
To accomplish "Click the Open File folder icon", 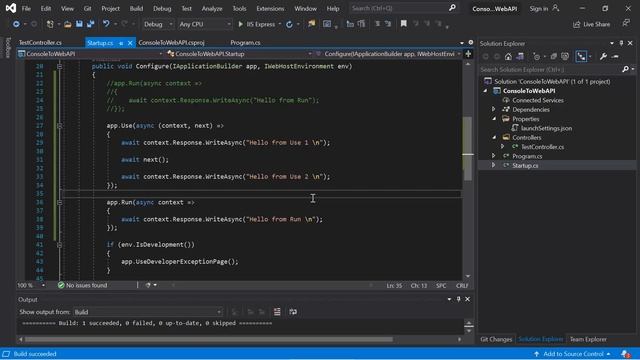I will [x=68, y=24].
